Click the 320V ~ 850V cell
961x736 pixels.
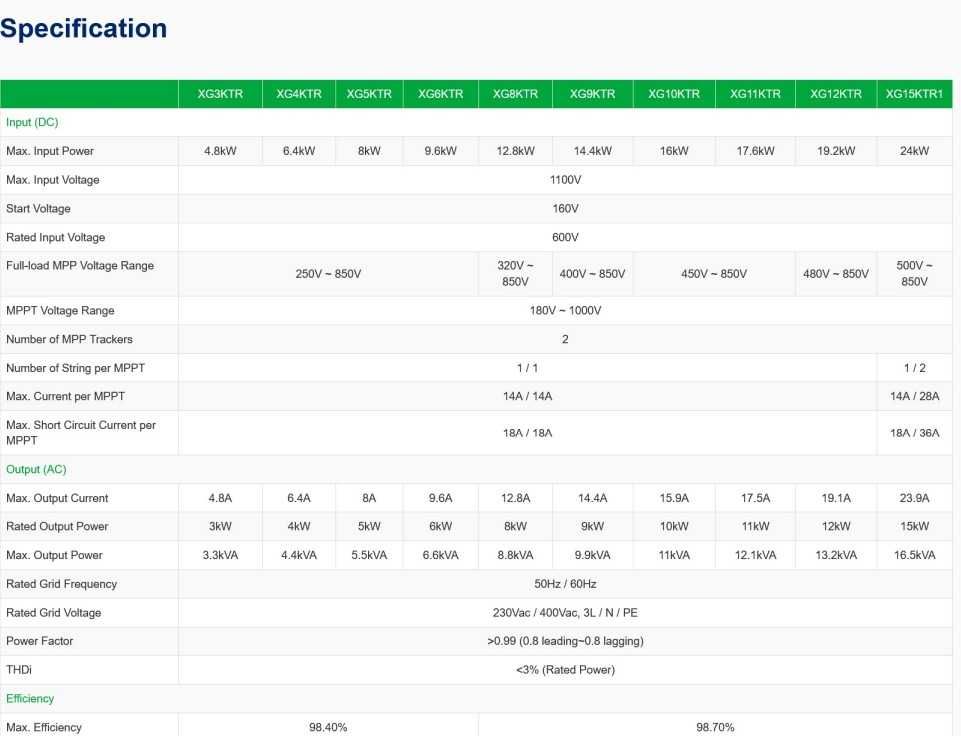pyautogui.click(x=515, y=273)
